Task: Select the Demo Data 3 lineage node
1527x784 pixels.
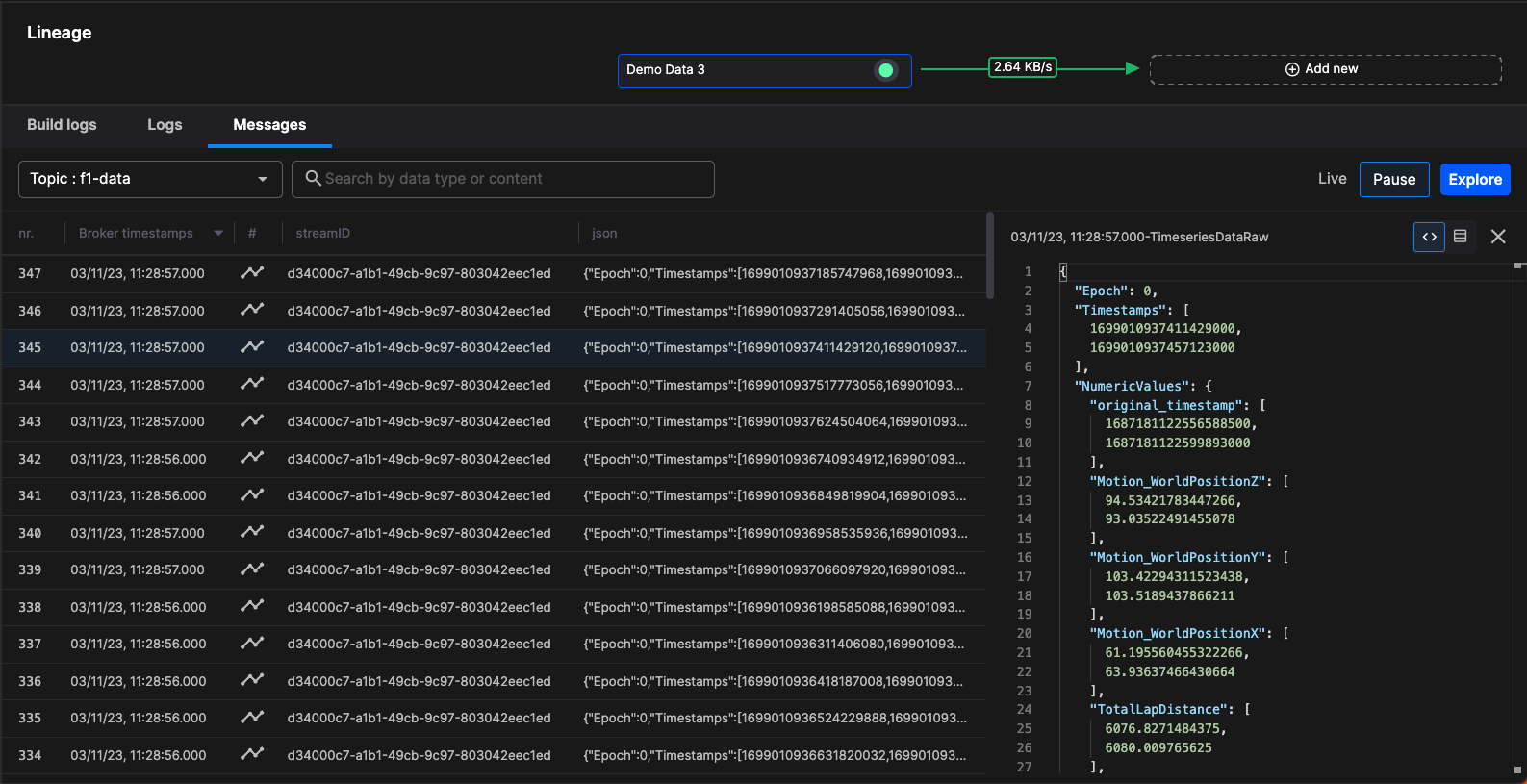Action: pyautogui.click(x=764, y=70)
